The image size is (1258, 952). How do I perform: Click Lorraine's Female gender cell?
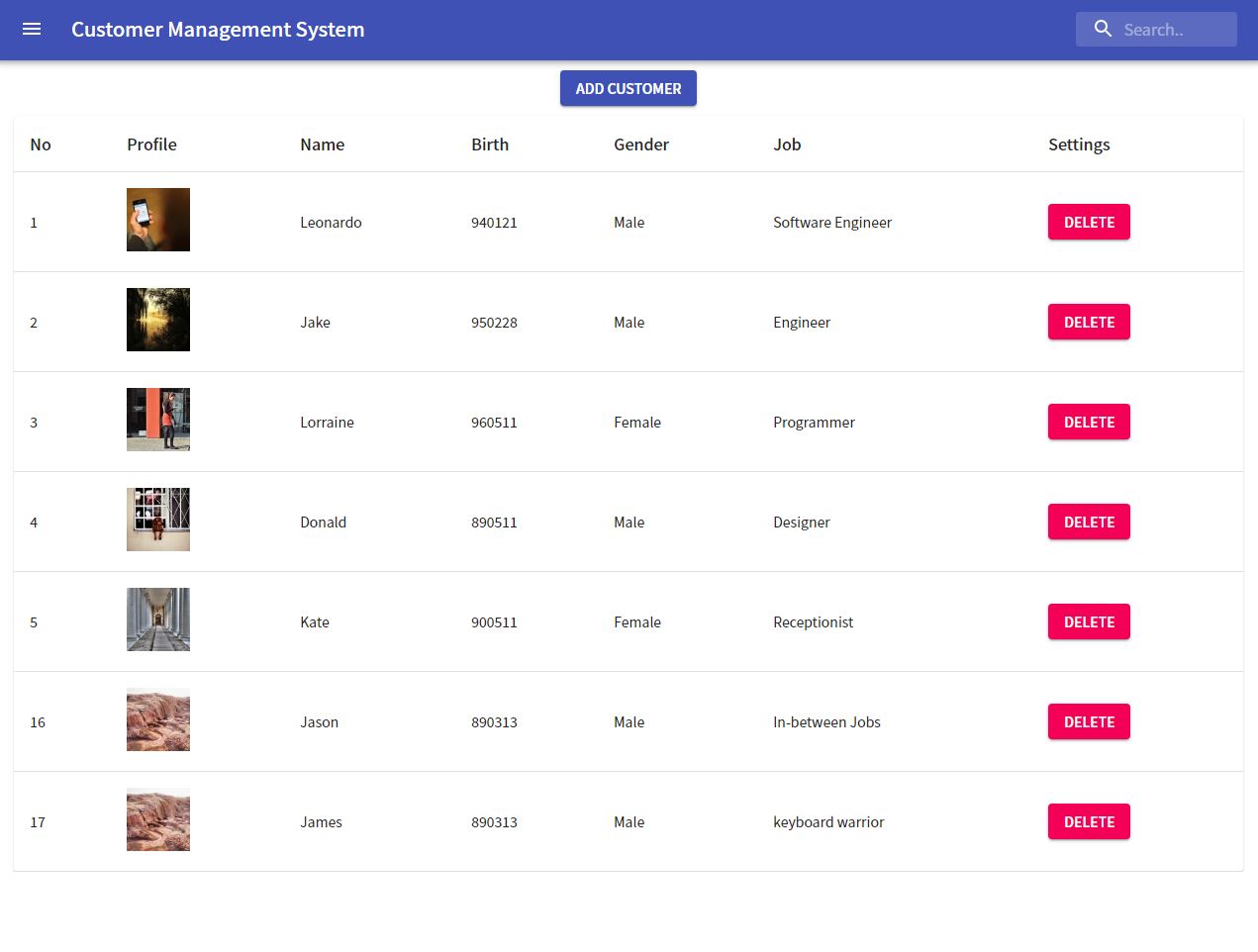point(637,423)
